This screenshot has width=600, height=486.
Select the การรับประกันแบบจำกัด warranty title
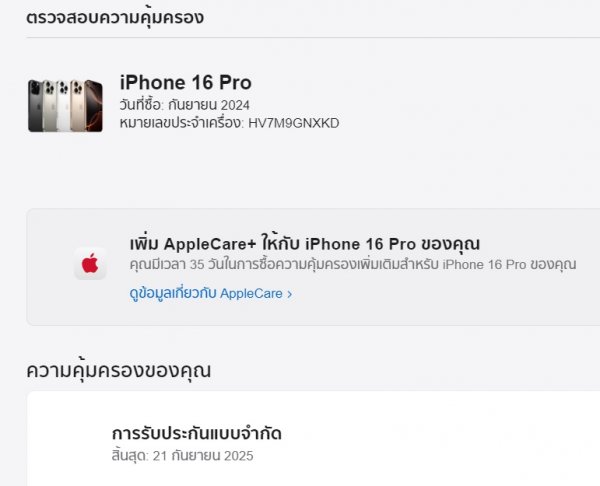197,434
